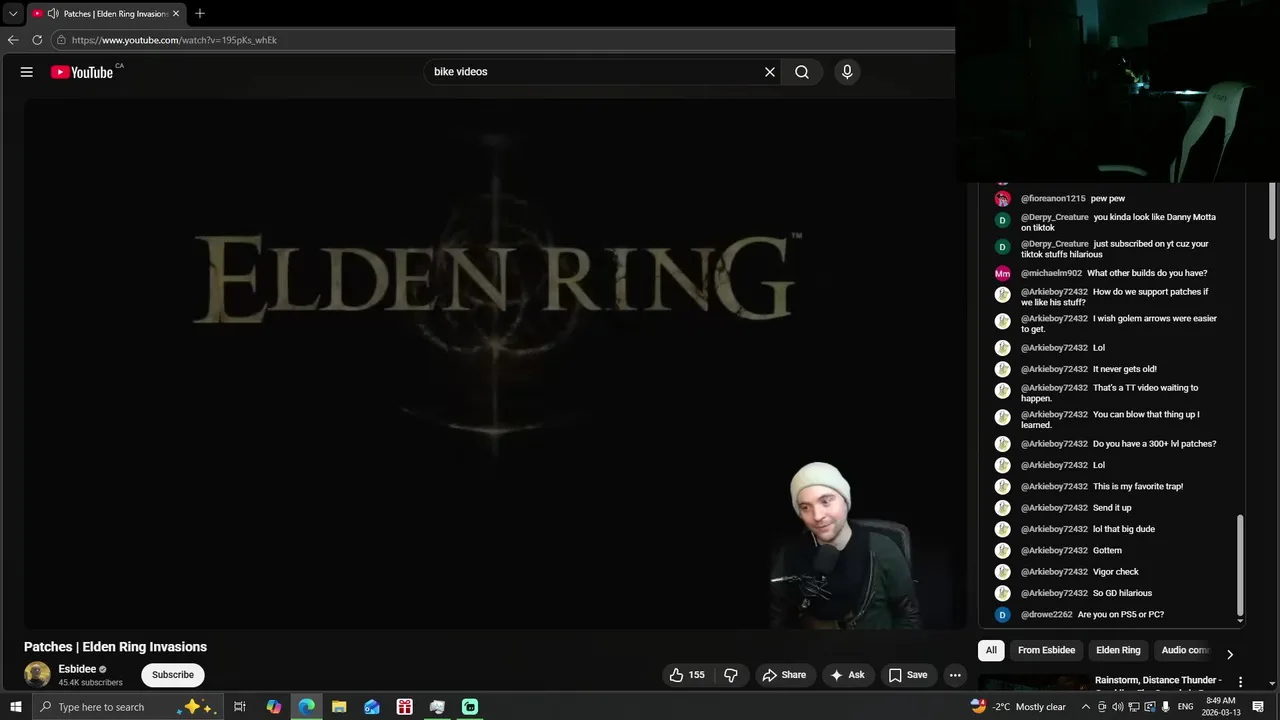Image resolution: width=1280 pixels, height=720 pixels.
Task: Click chat message 'Vigor check'
Action: pos(1116,572)
